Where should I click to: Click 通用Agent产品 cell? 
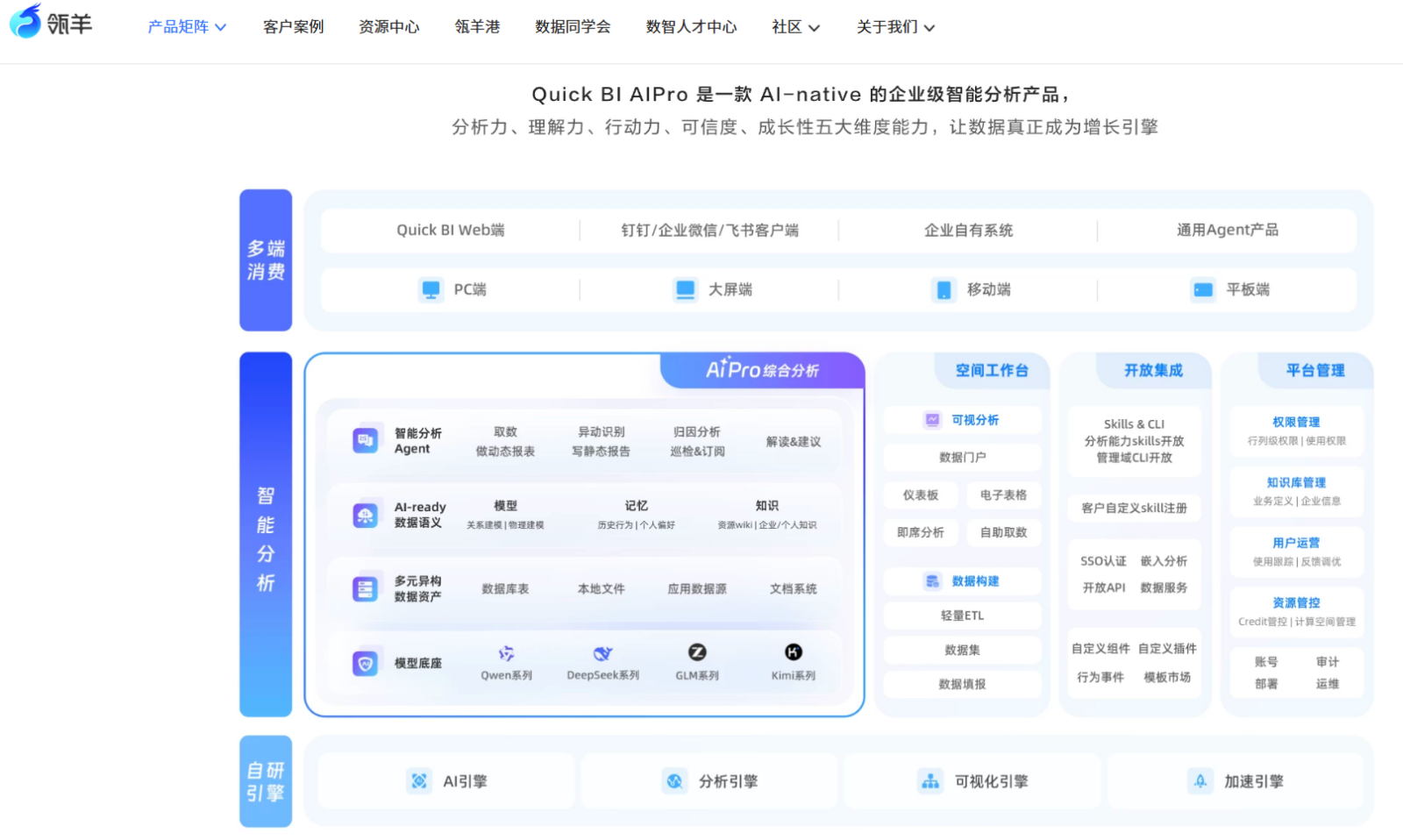click(1228, 231)
